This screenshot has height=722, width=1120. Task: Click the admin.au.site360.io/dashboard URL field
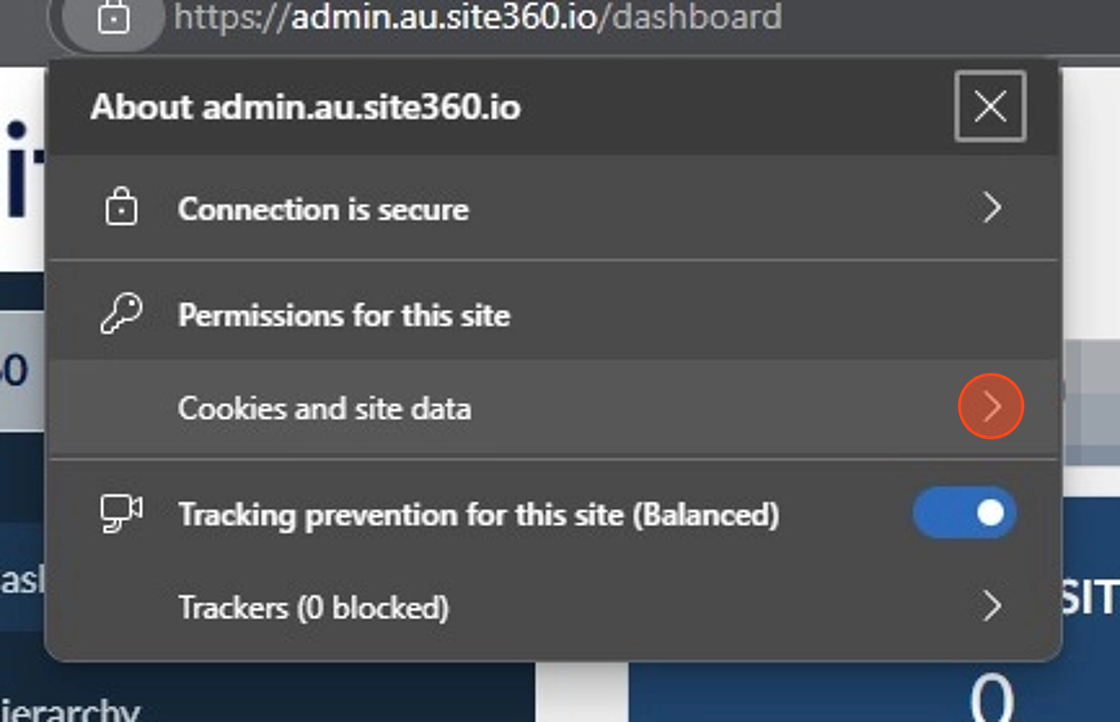click(x=477, y=17)
